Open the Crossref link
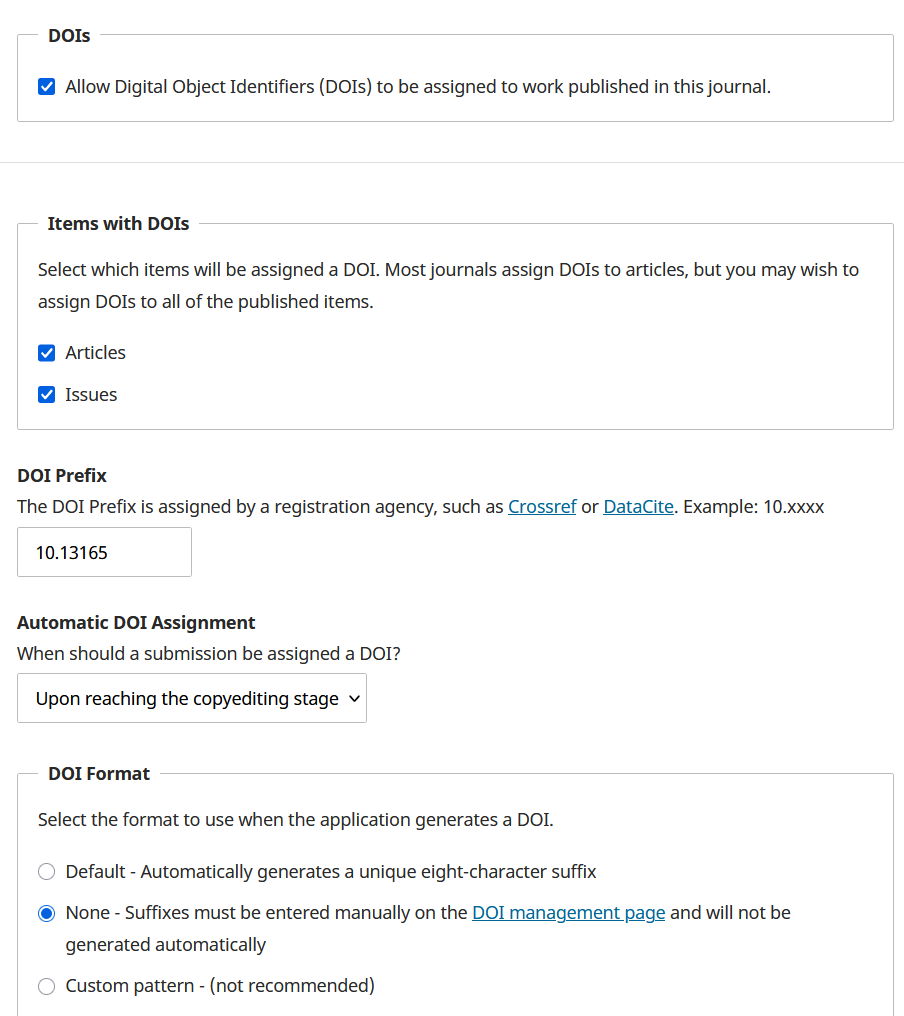 542,507
